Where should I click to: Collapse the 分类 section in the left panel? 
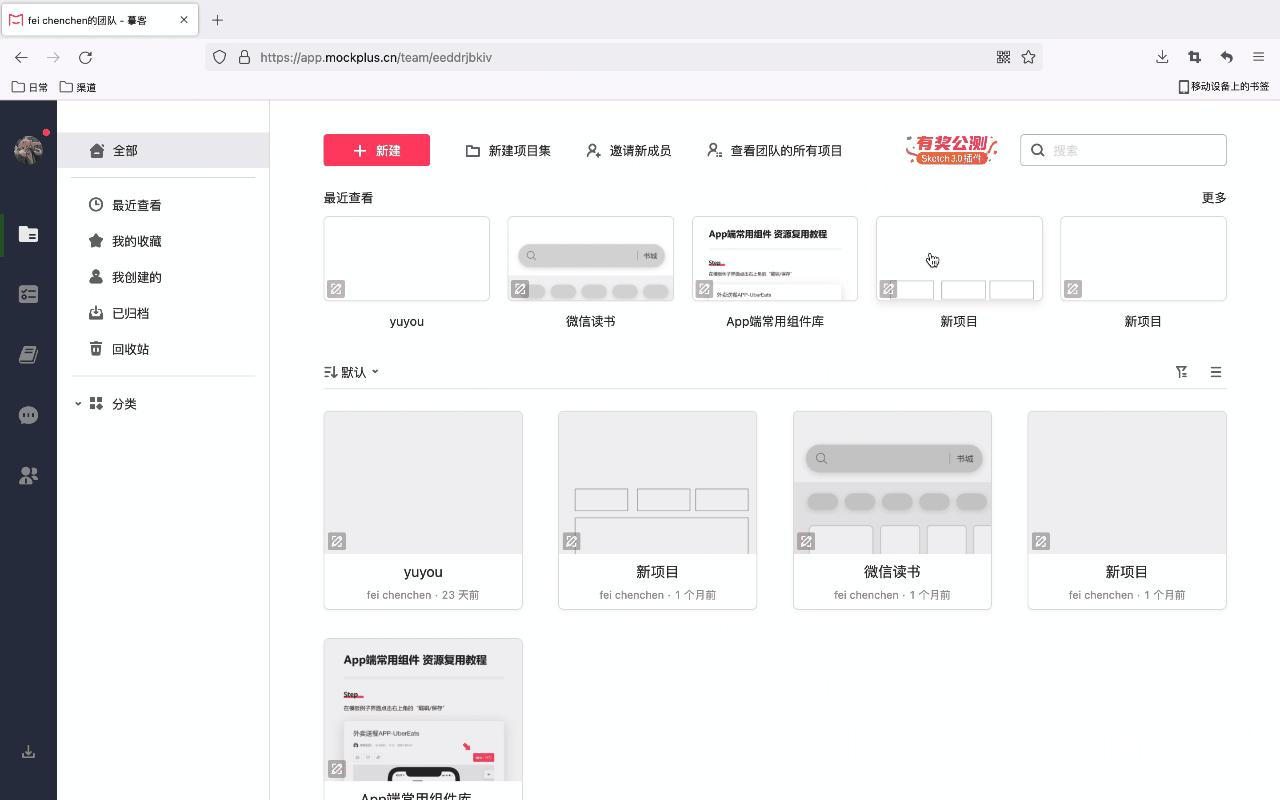(78, 403)
